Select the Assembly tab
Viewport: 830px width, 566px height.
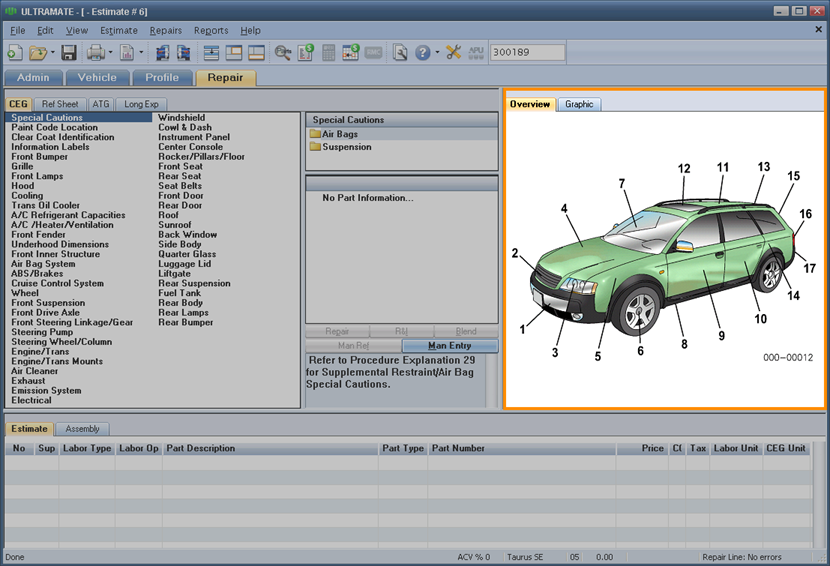pos(82,429)
